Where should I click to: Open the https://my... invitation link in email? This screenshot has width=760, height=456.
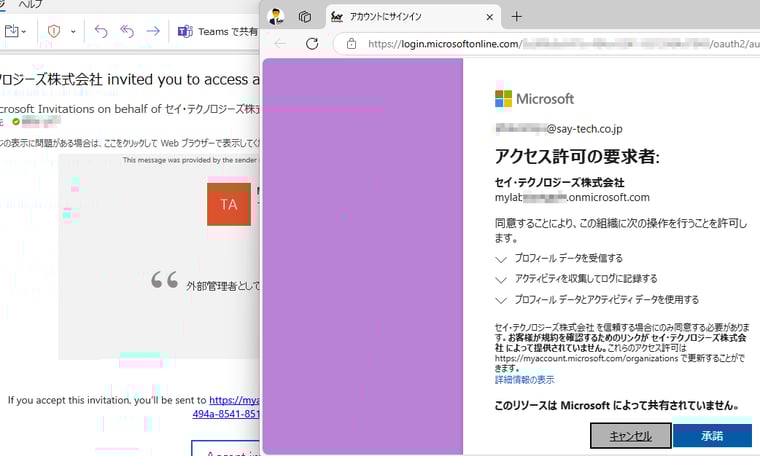[x=234, y=400]
